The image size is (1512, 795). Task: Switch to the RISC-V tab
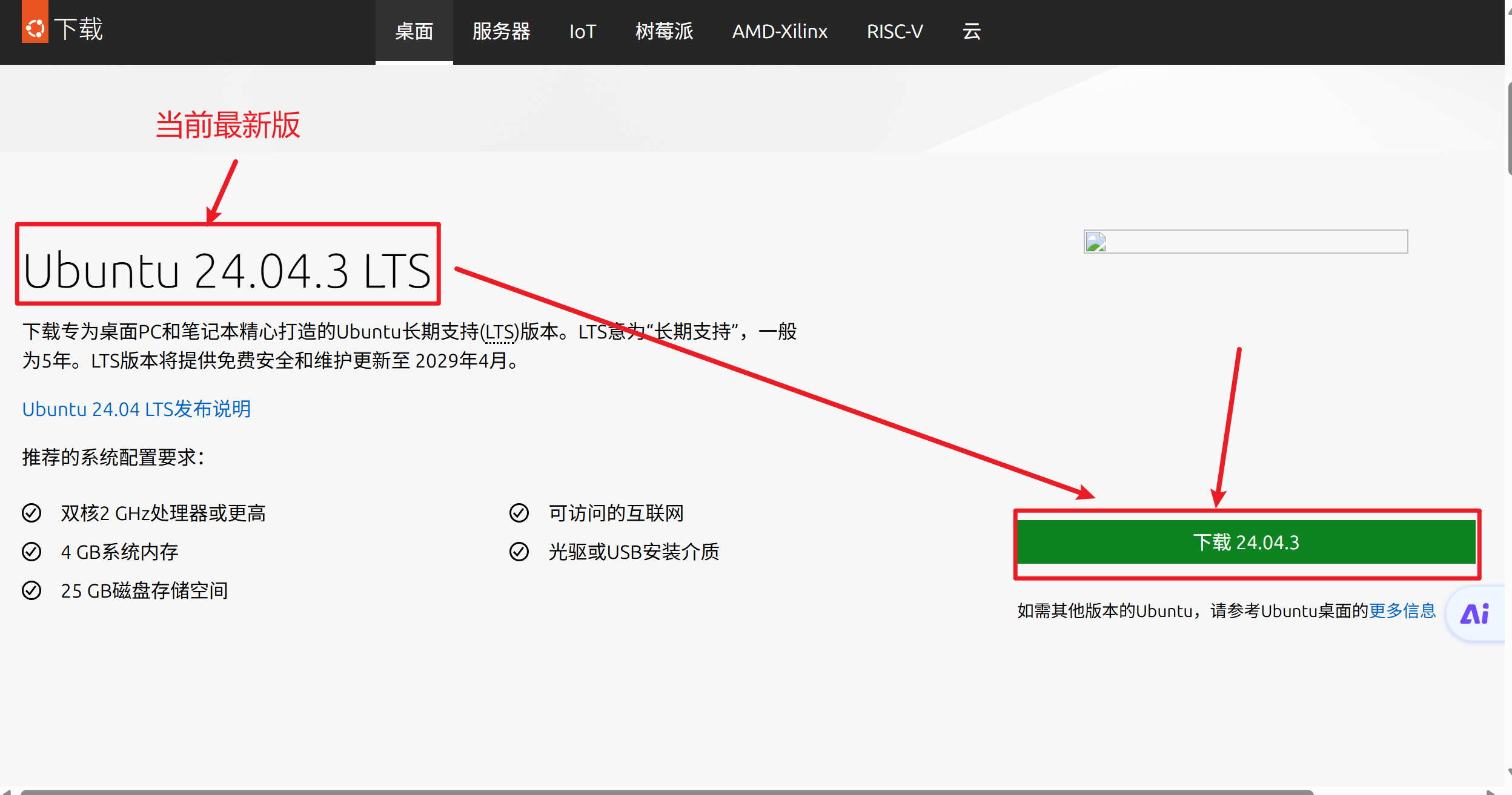895,31
